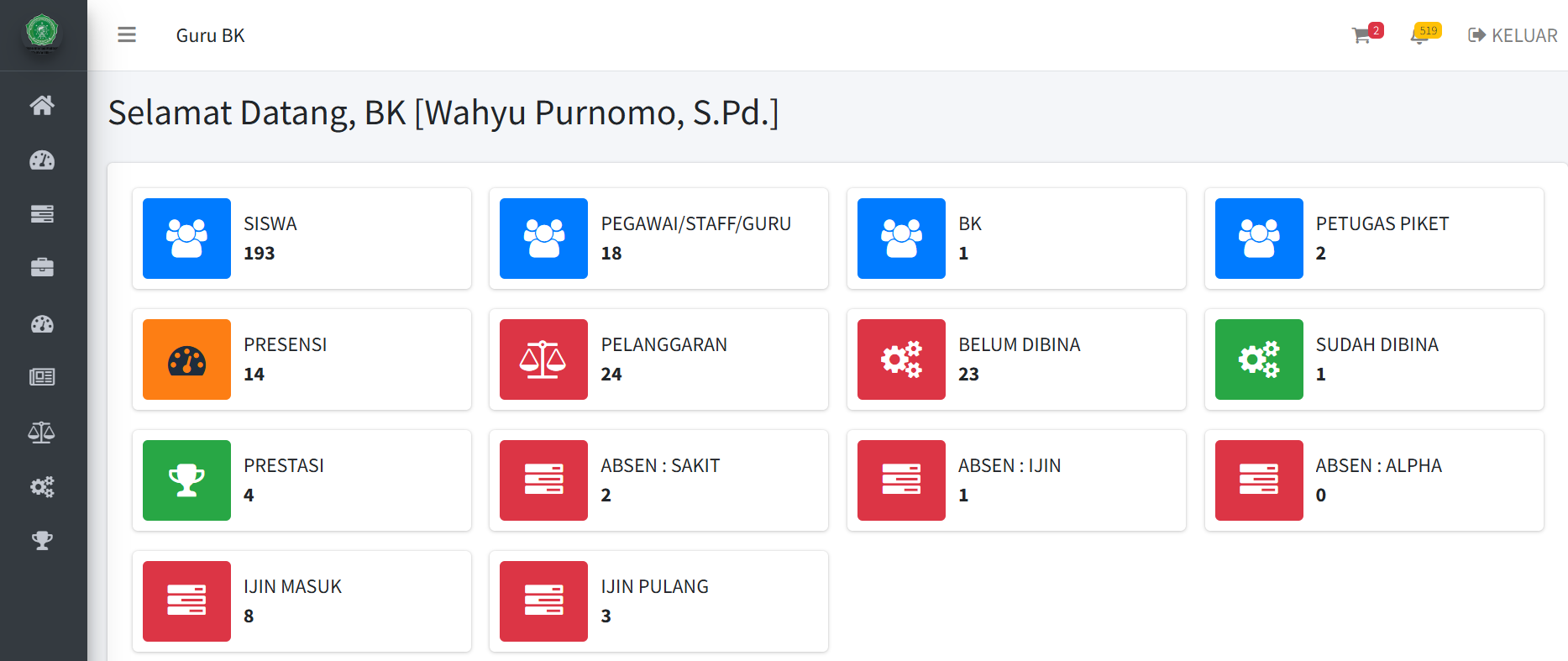This screenshot has width=1568, height=661.
Task: Click the IJIN PULANG server icon
Action: click(x=543, y=601)
